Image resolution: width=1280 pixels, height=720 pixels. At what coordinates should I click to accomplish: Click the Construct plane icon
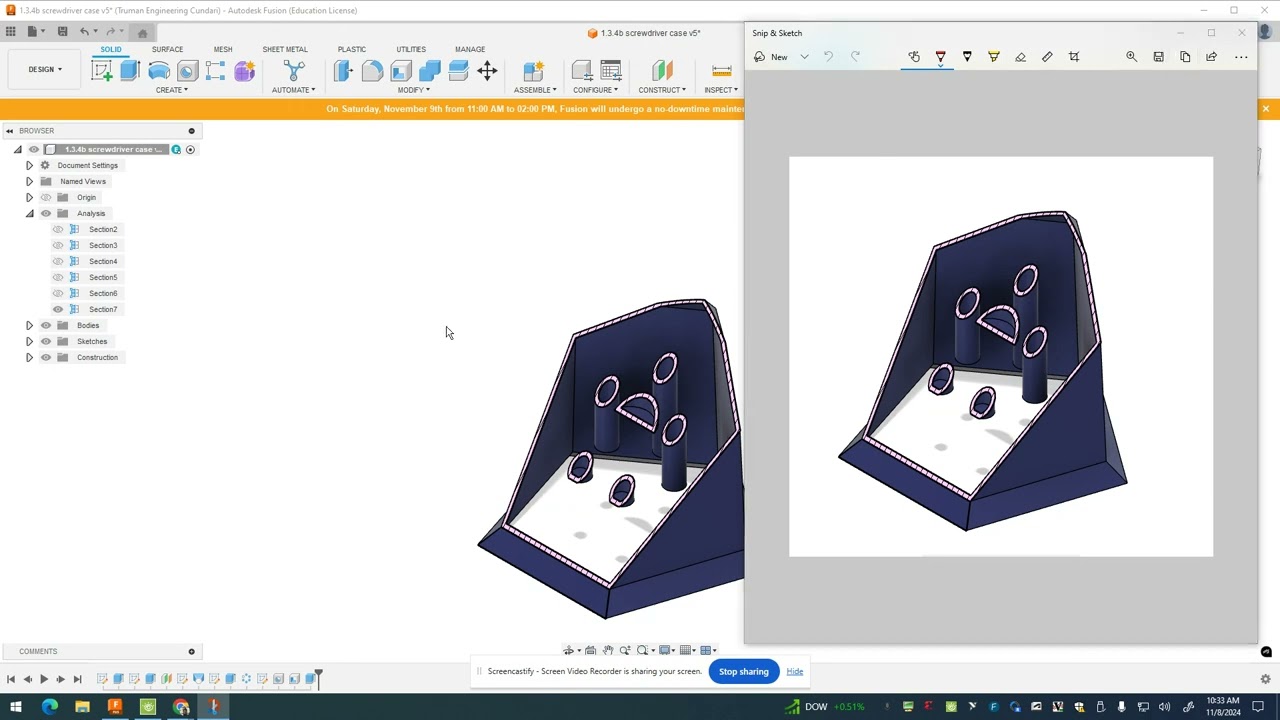[x=662, y=70]
